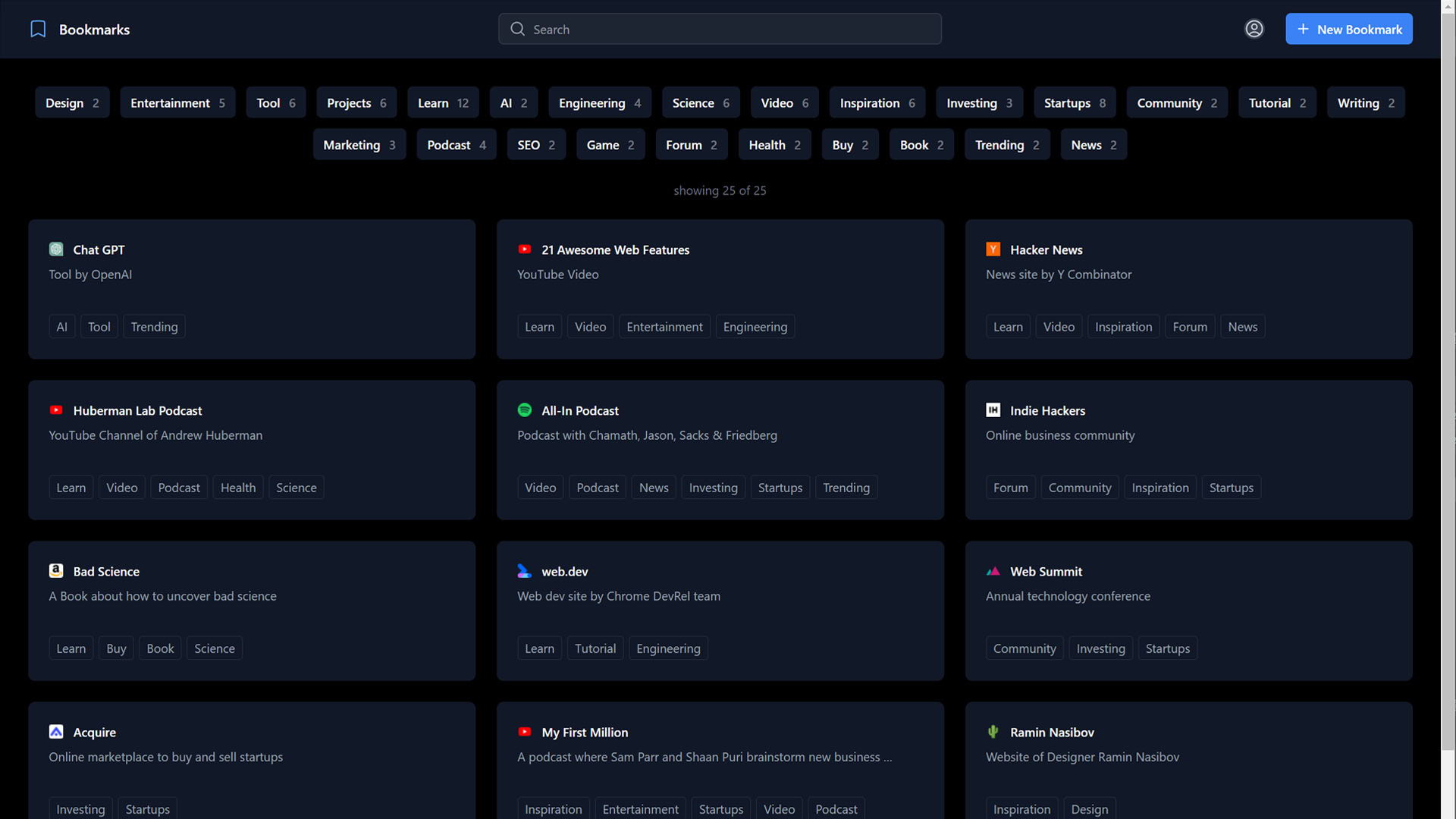The image size is (1456, 819).
Task: Filter by Trending in the tag bar
Action: 1007,144
